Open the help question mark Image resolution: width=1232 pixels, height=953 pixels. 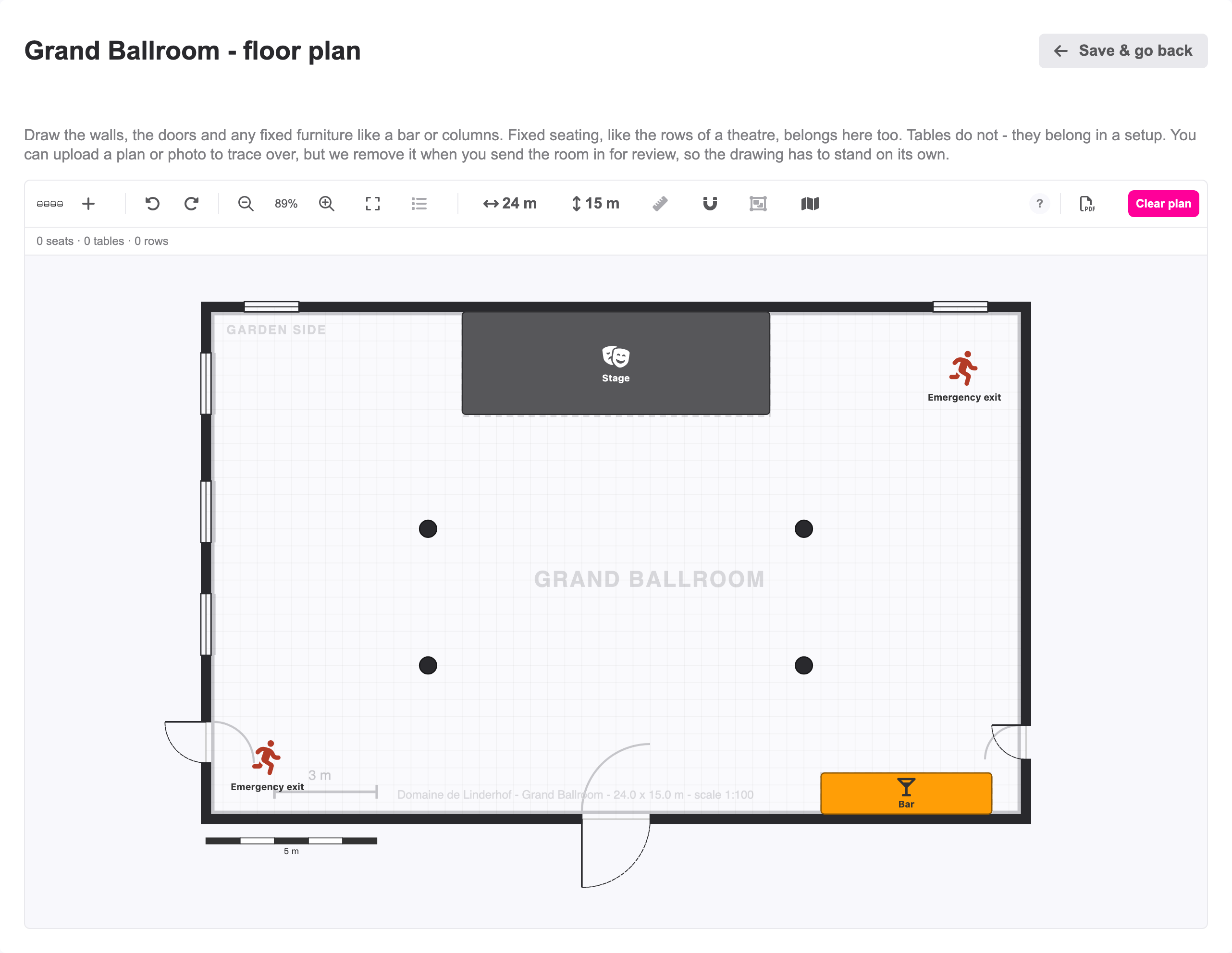(1040, 204)
